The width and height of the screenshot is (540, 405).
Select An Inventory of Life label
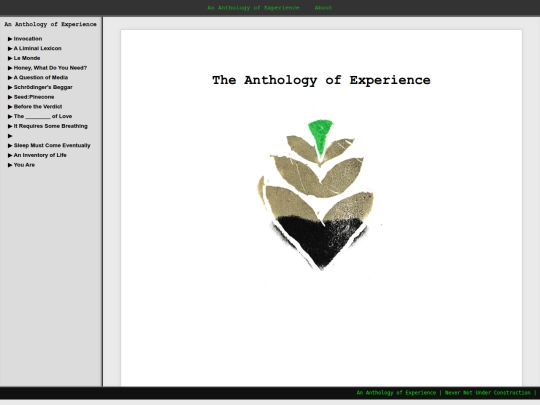tap(40, 155)
